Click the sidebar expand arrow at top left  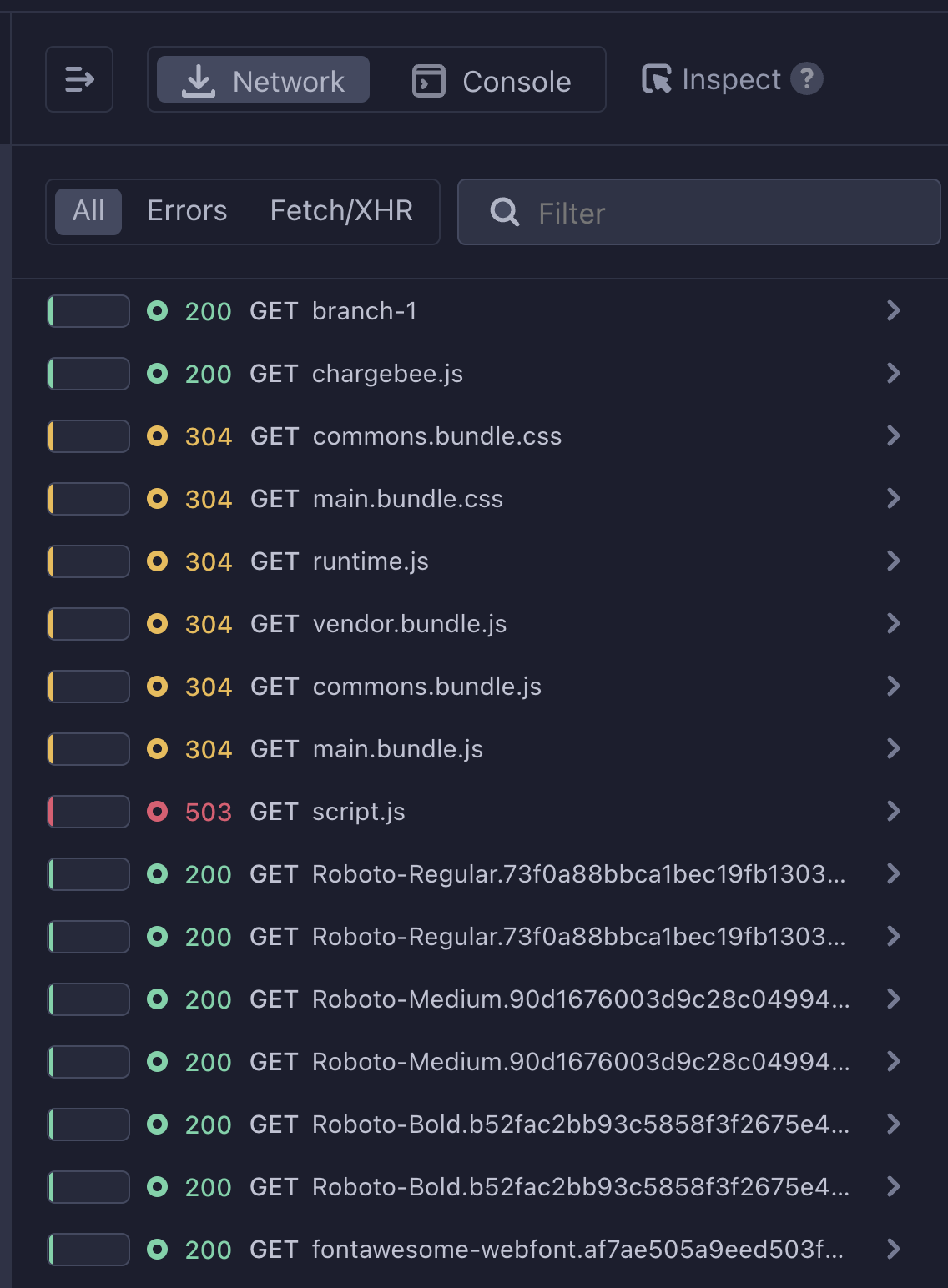click(79, 79)
